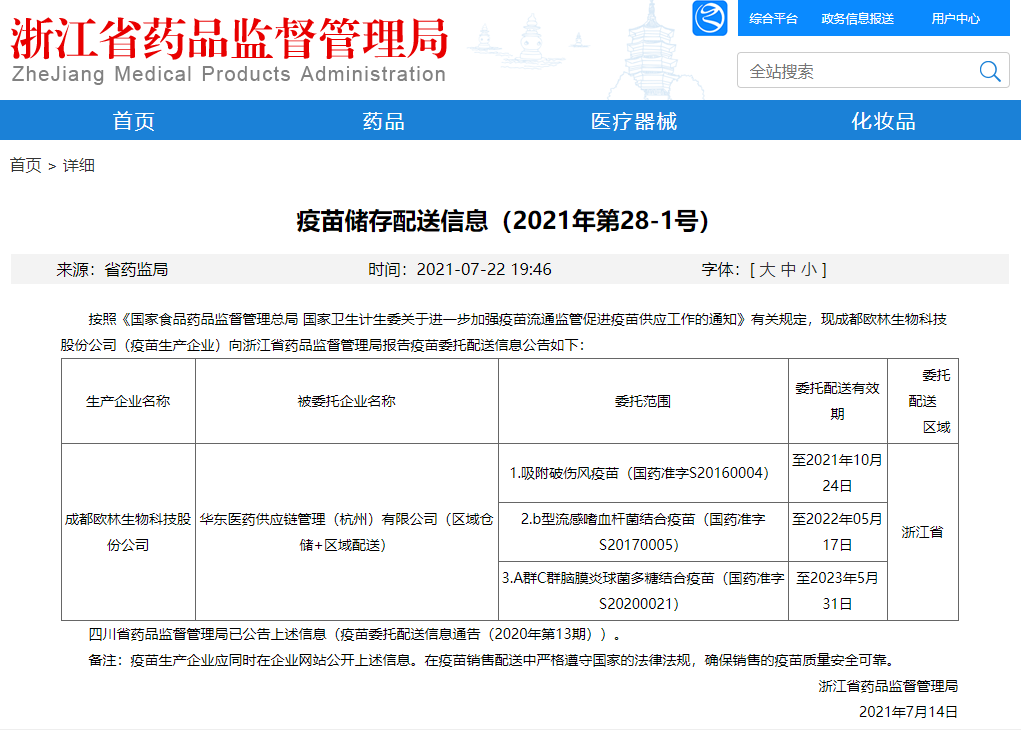Click the 首页 breadcrumb link
The height and width of the screenshot is (732, 1021).
click(26, 165)
